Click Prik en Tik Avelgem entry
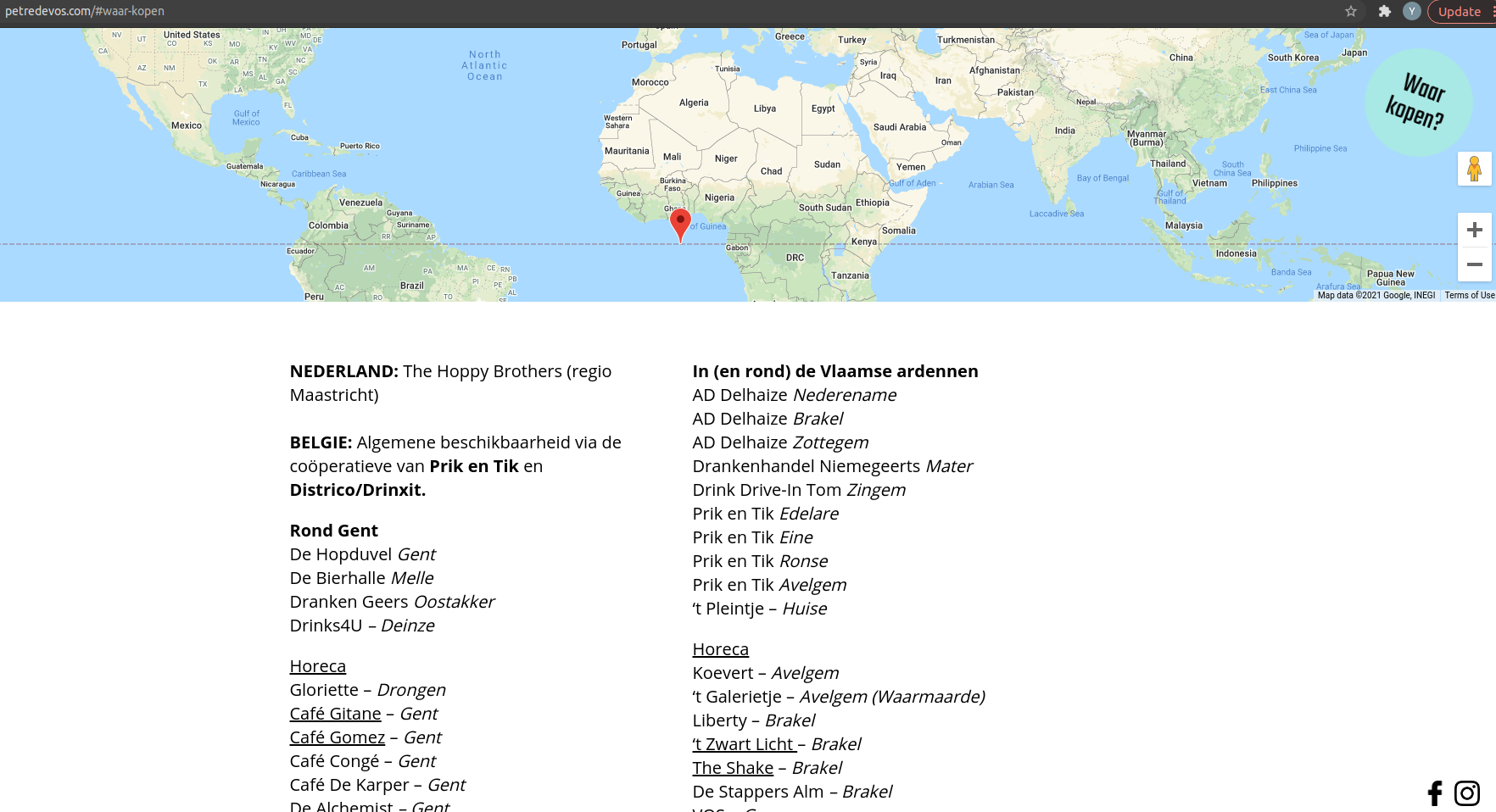Image resolution: width=1496 pixels, height=812 pixels. click(770, 585)
